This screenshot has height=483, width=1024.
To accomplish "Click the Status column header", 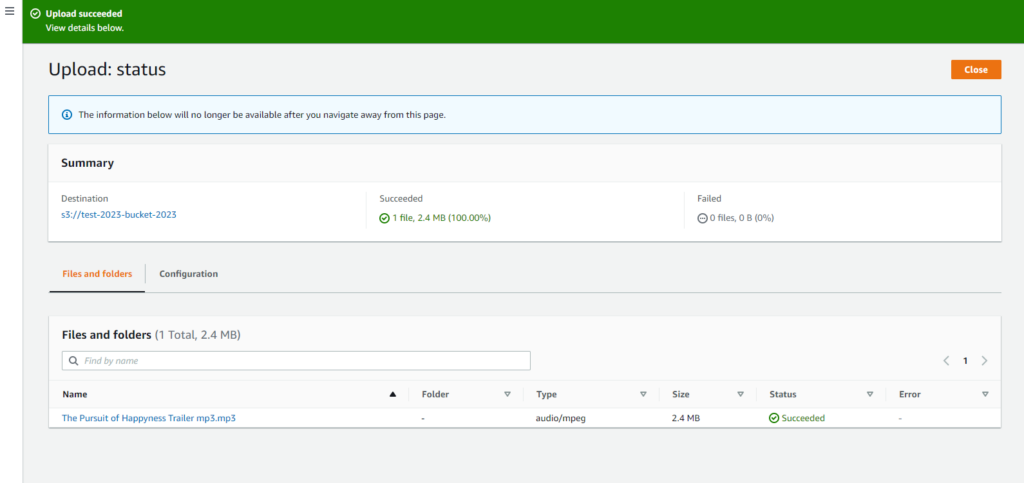I will (783, 394).
